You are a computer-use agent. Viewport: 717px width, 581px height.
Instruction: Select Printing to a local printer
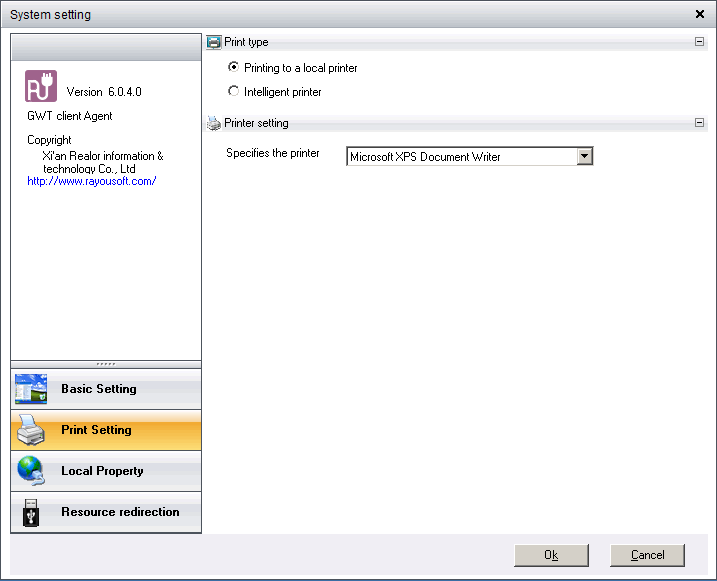coord(234,68)
